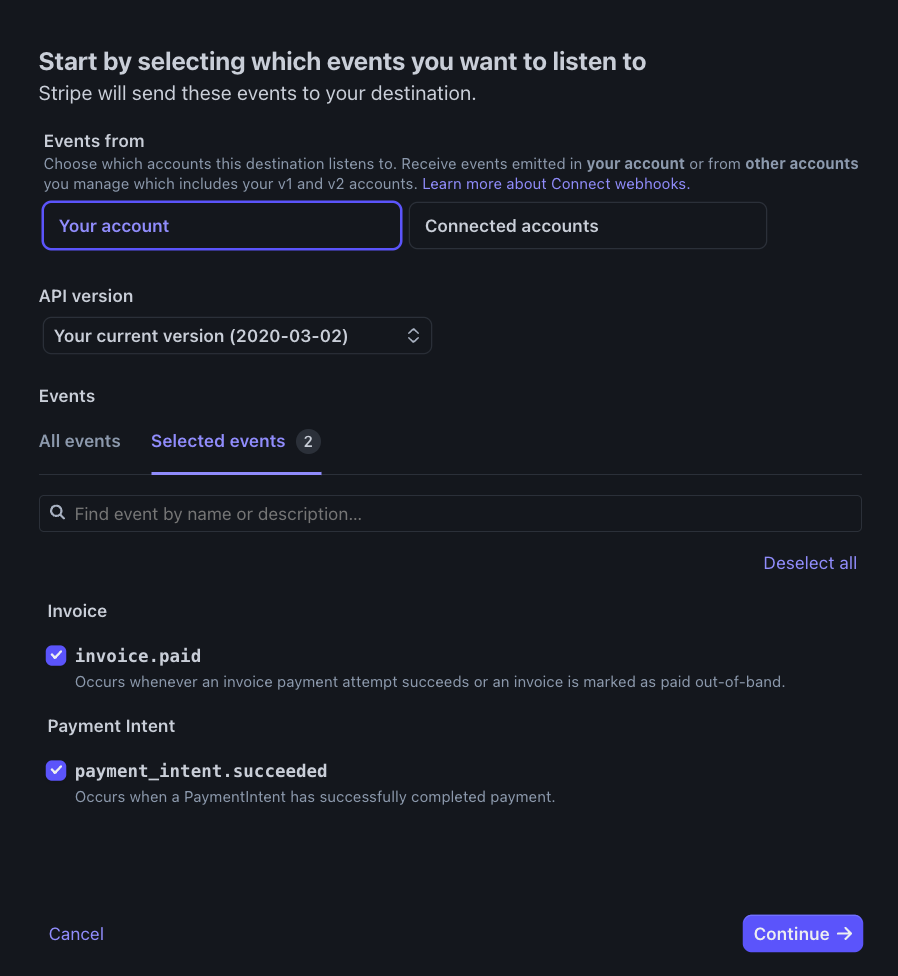Click the event search input field
The image size is (898, 976).
450,513
